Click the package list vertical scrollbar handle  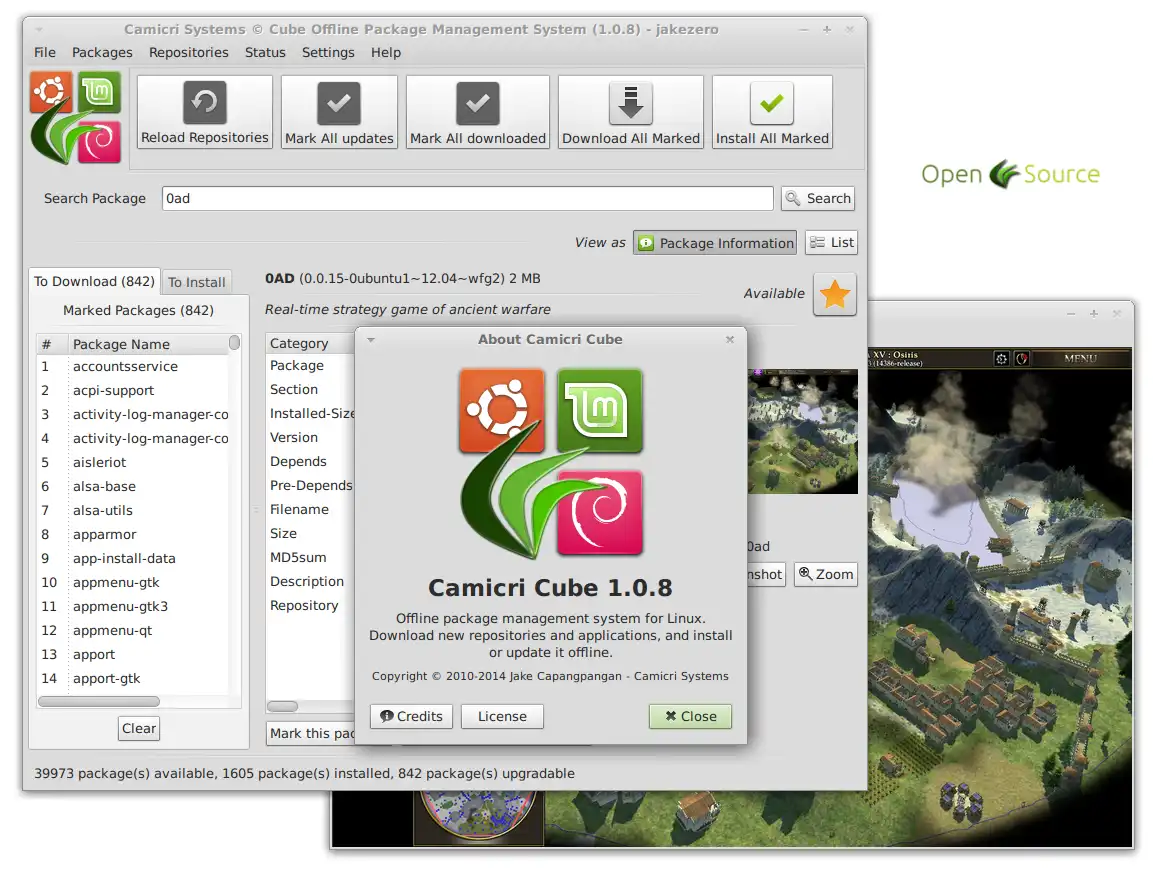pyautogui.click(x=235, y=343)
